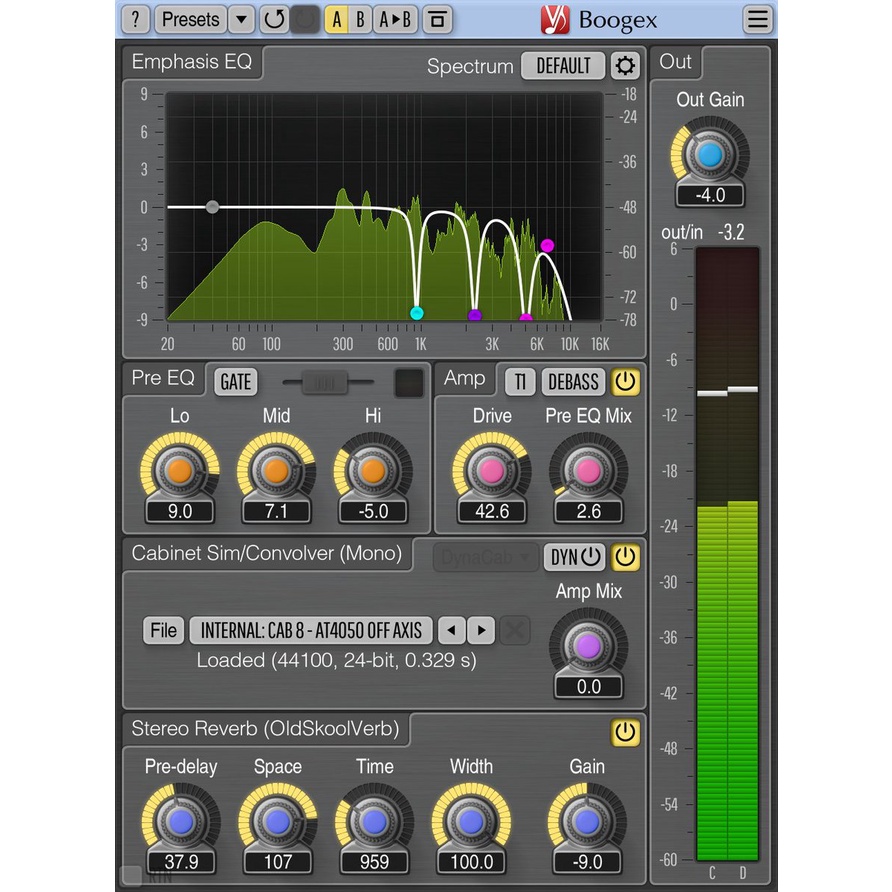The image size is (892, 892).
Task: Disable the Cabinet Sim power button
Action: [625, 557]
